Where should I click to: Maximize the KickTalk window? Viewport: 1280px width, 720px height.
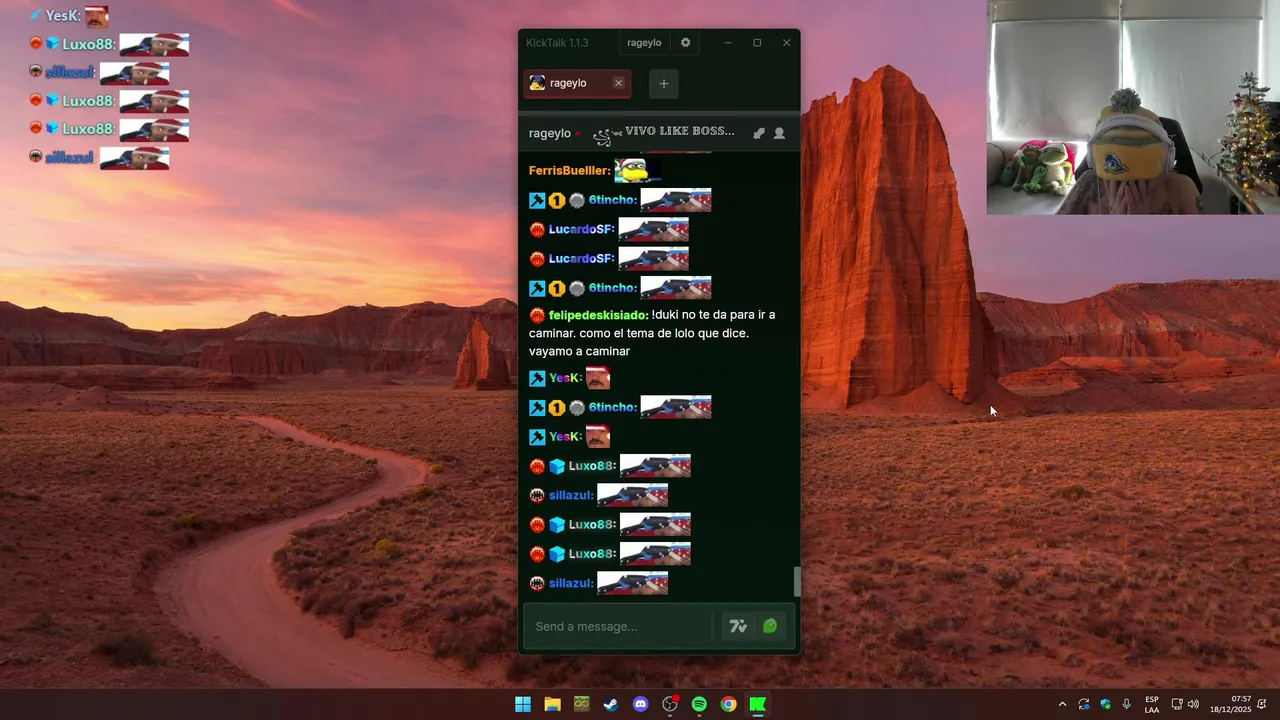click(757, 43)
